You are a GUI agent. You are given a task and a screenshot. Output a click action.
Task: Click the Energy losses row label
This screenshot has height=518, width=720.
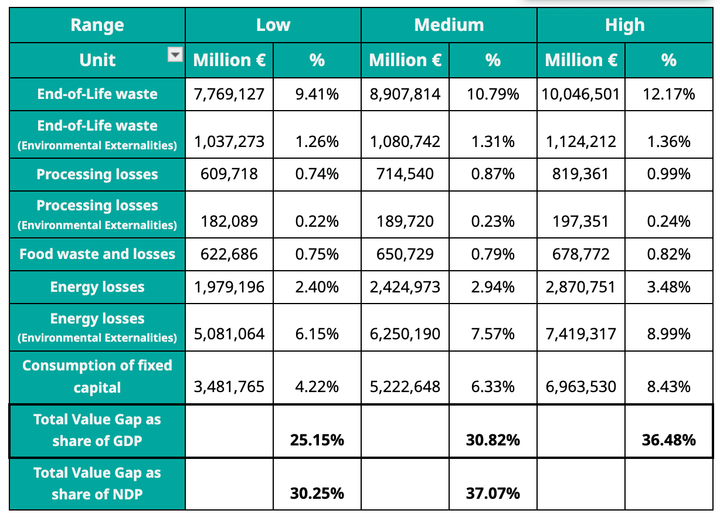(x=97, y=287)
